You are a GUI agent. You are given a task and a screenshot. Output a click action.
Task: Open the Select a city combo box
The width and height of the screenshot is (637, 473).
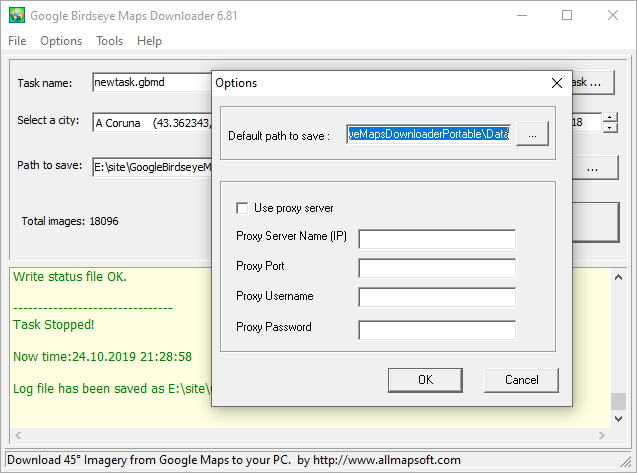tap(152, 123)
